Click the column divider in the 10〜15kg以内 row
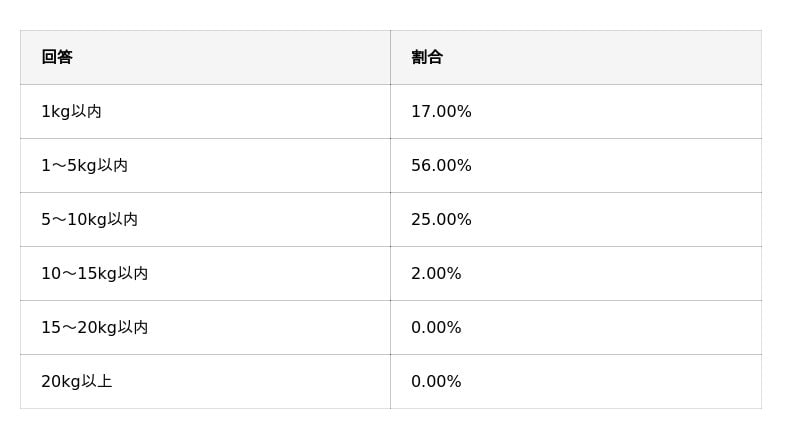The height and width of the screenshot is (439, 800). 390,273
